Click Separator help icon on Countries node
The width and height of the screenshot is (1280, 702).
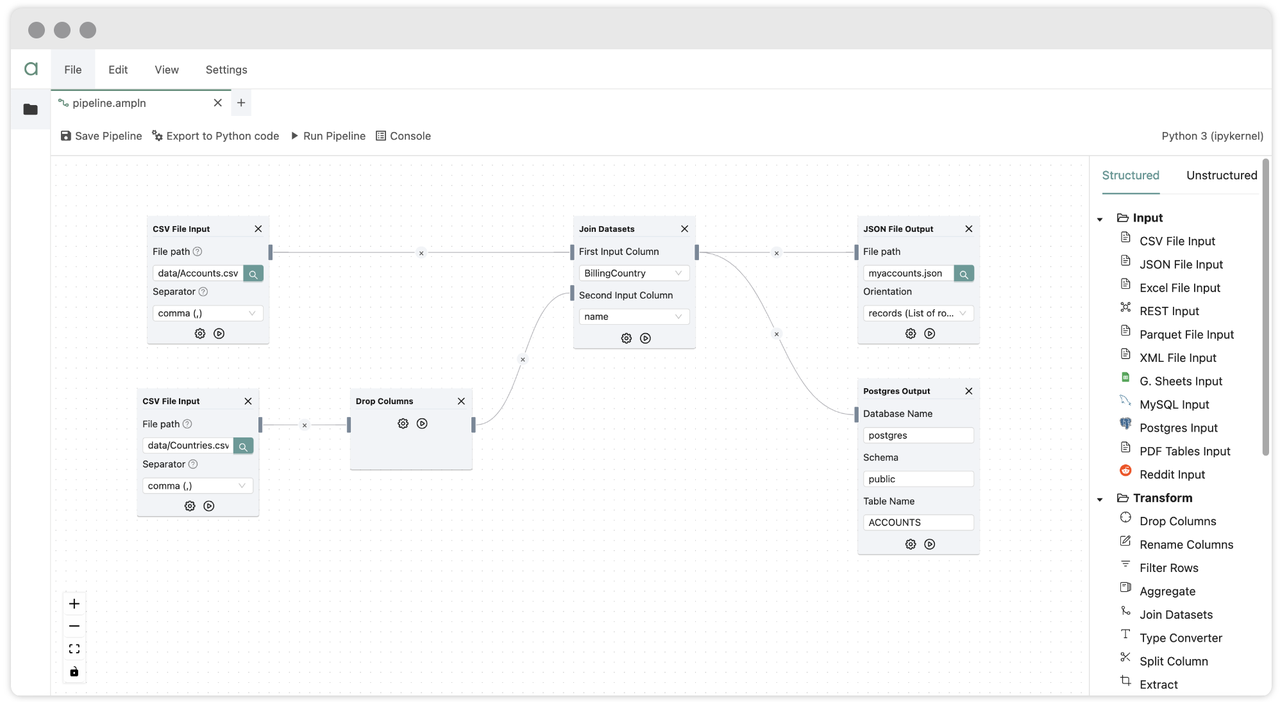(x=193, y=465)
